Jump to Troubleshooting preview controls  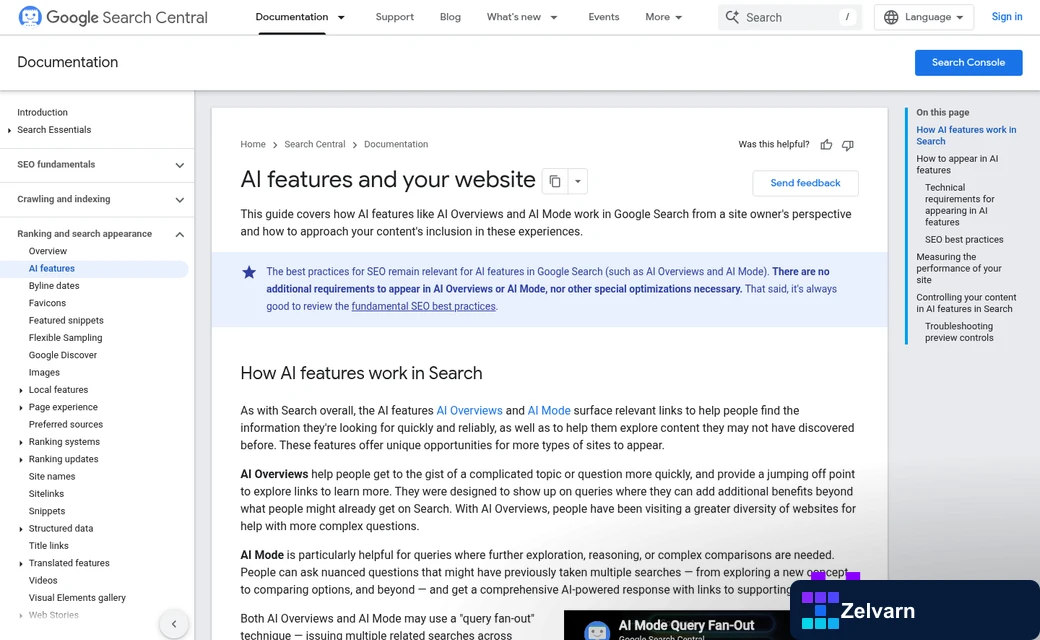[x=959, y=332]
